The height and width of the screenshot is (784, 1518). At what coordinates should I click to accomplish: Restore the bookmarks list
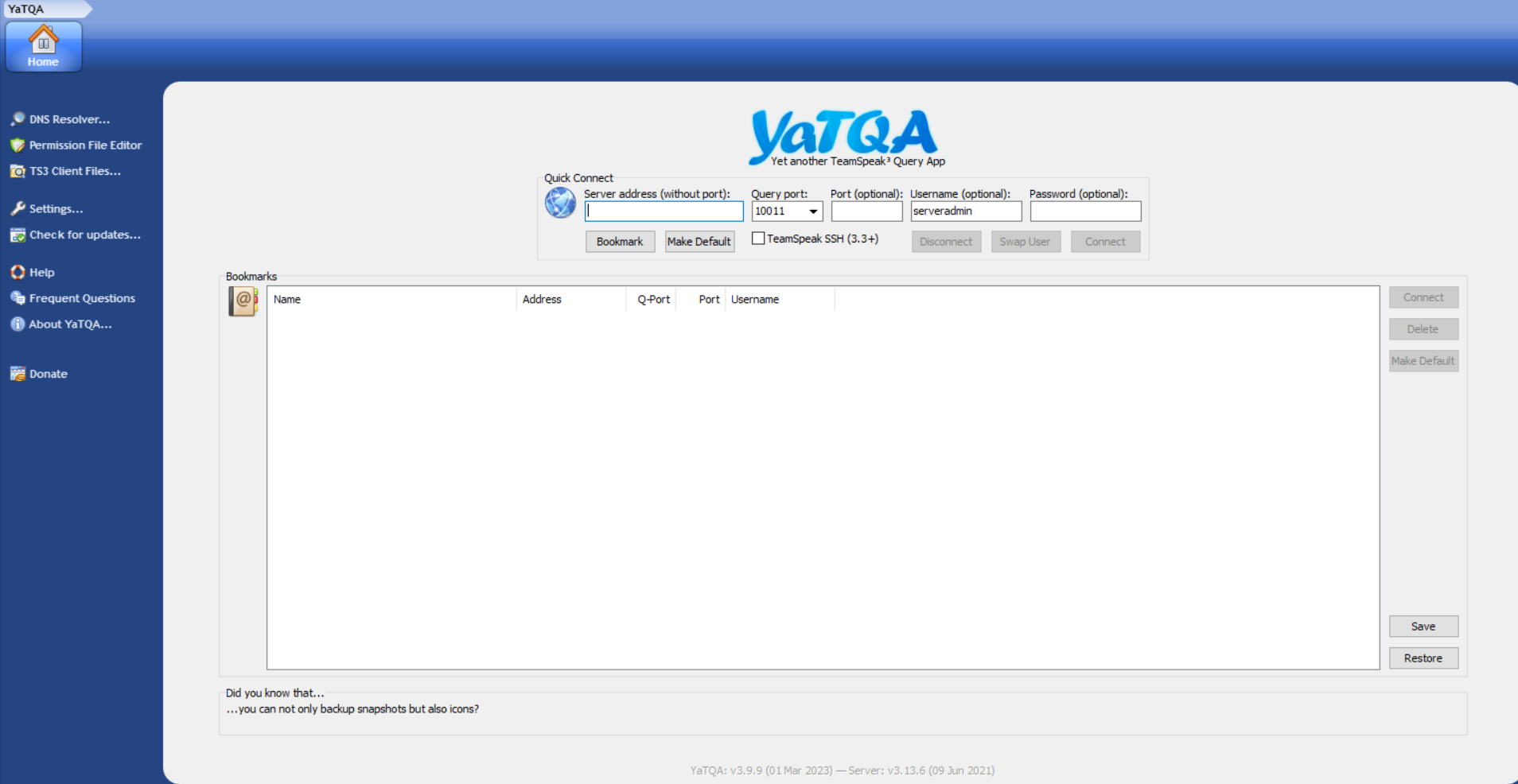point(1423,658)
